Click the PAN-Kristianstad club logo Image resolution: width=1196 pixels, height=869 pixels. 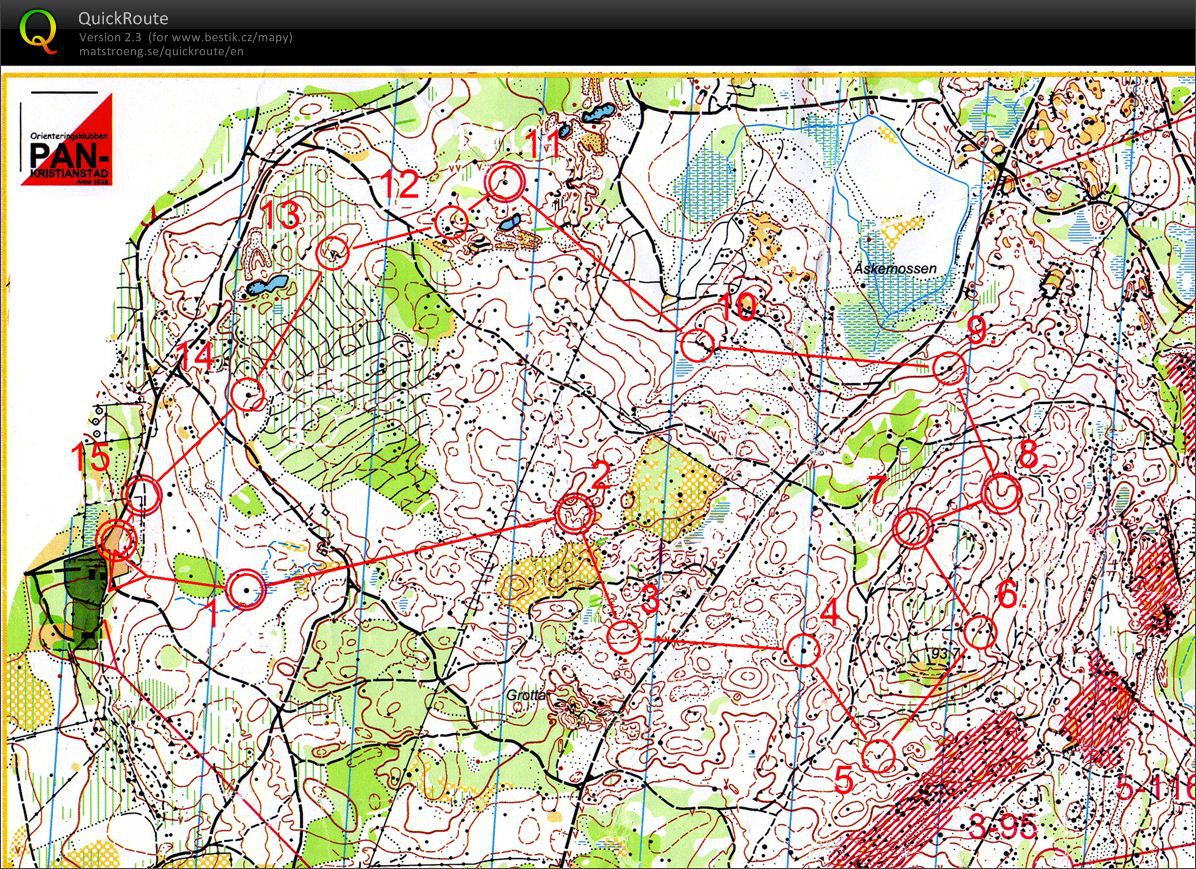click(66, 140)
